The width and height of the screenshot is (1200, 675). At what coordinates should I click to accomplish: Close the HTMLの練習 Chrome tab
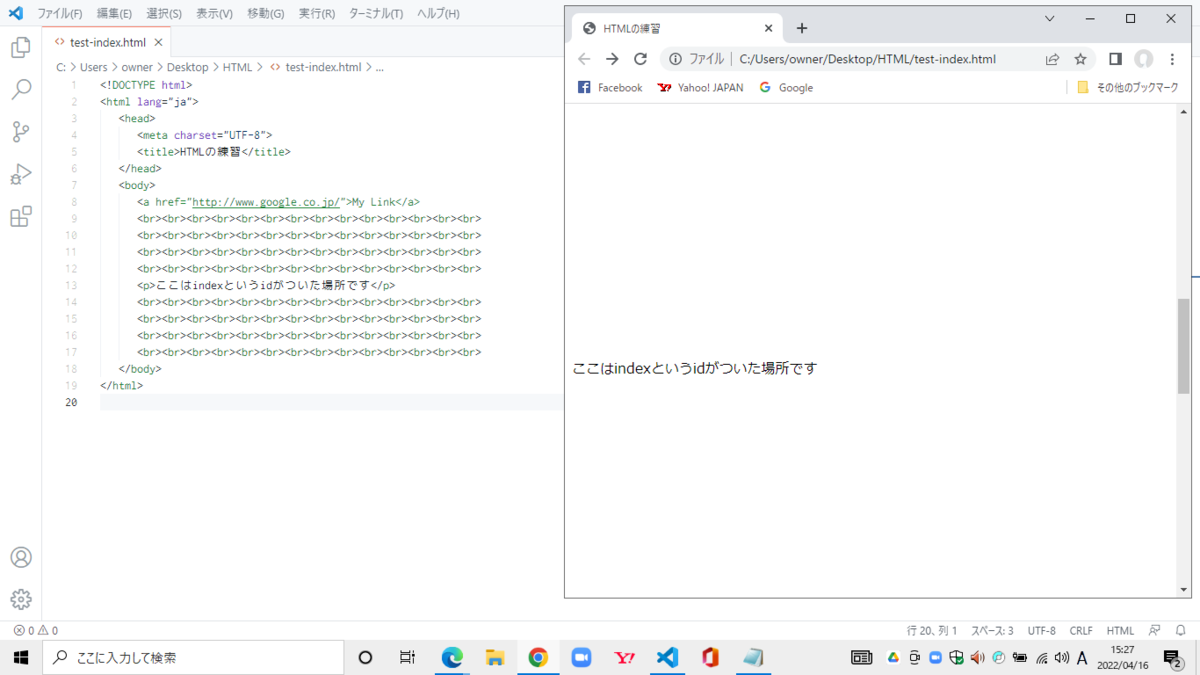pos(768,28)
